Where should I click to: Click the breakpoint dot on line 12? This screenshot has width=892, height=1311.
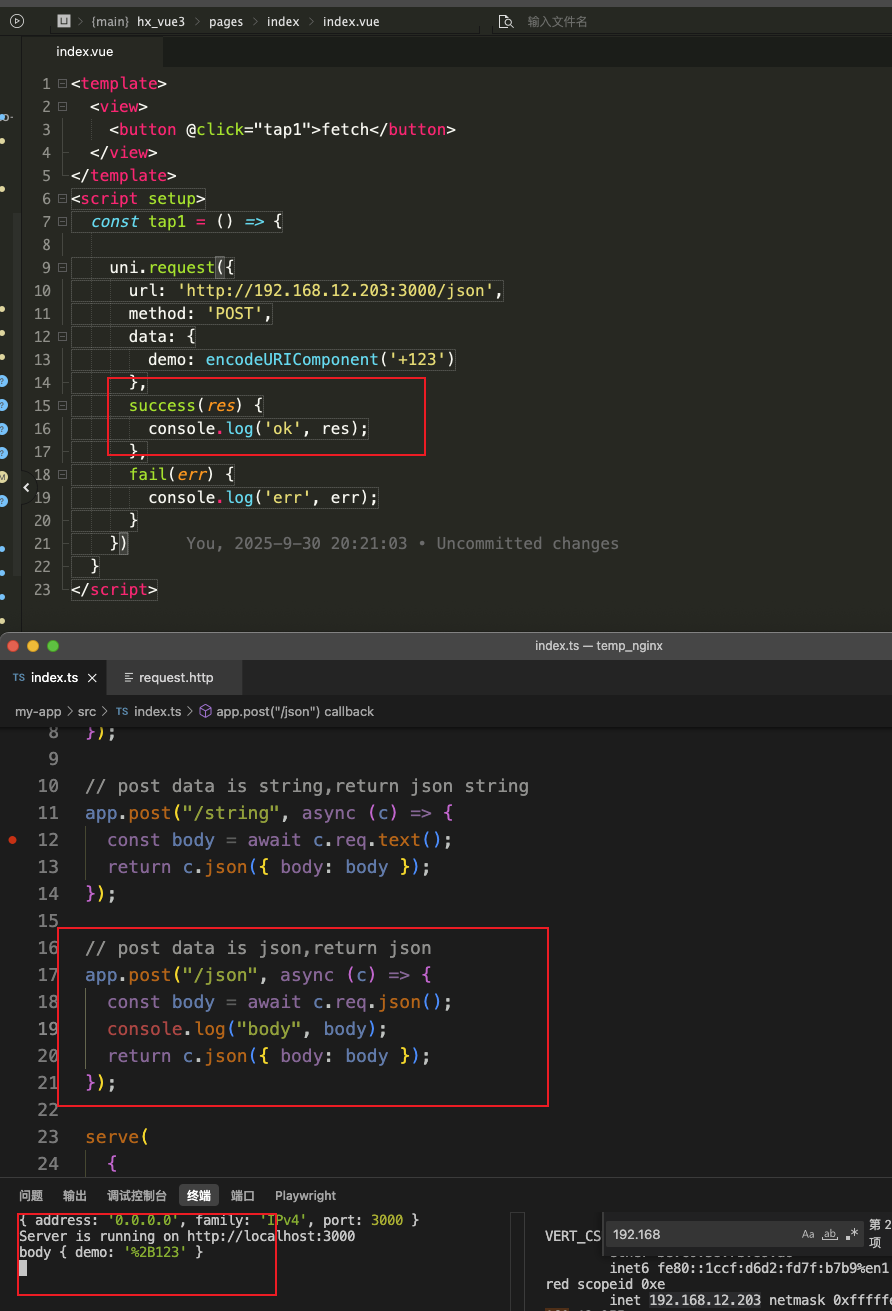(x=12, y=840)
